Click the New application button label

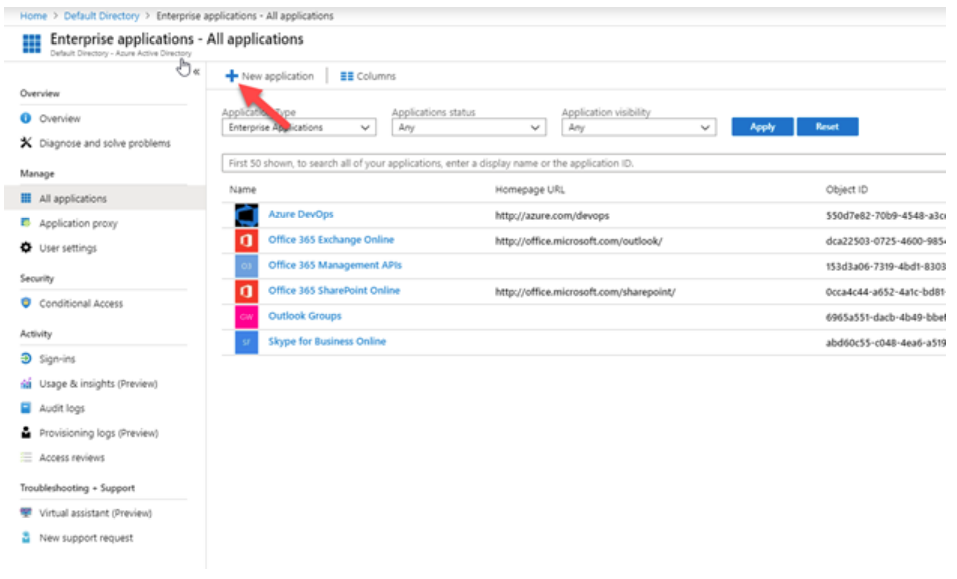click(278, 76)
